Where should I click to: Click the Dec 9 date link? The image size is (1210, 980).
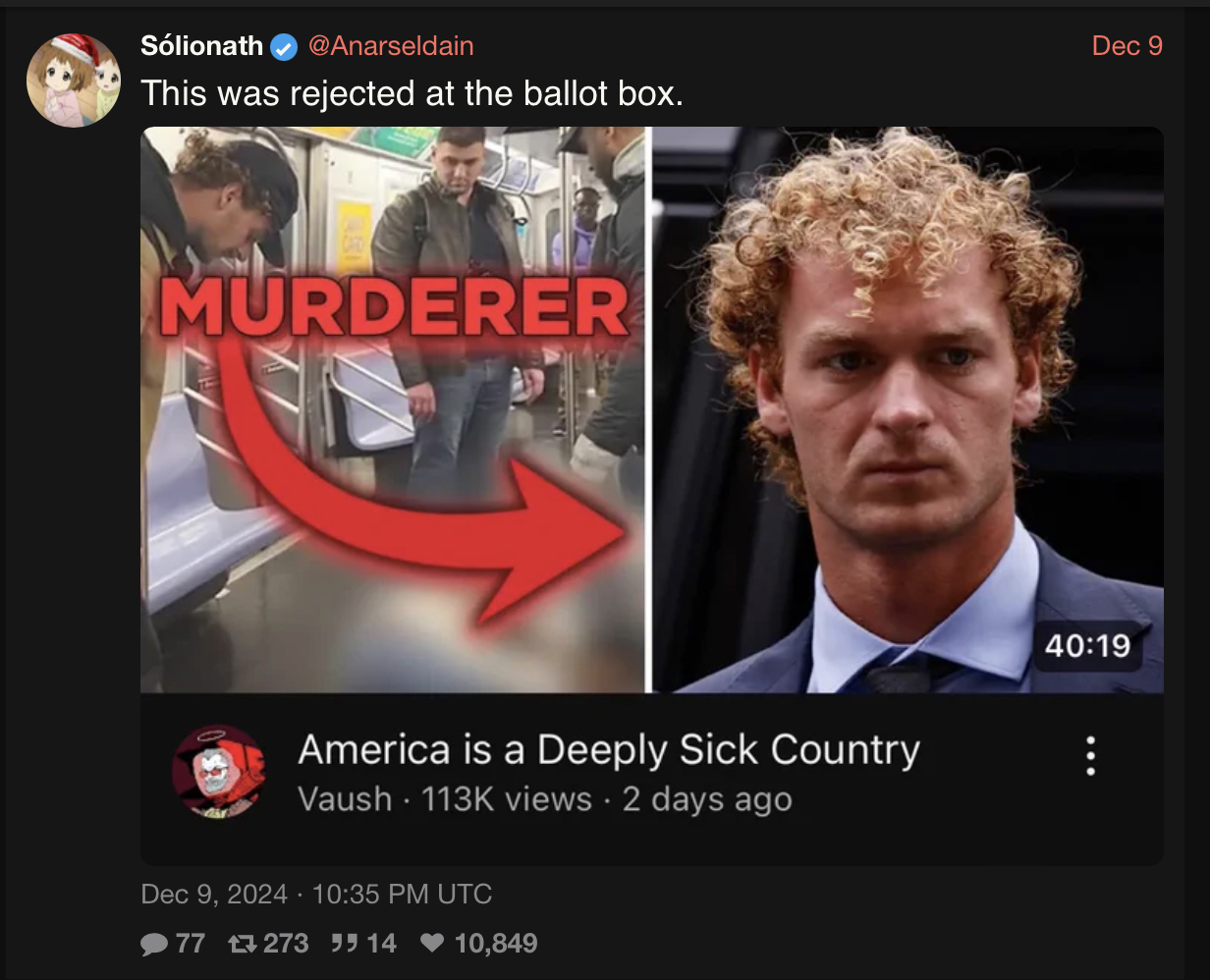click(1127, 45)
